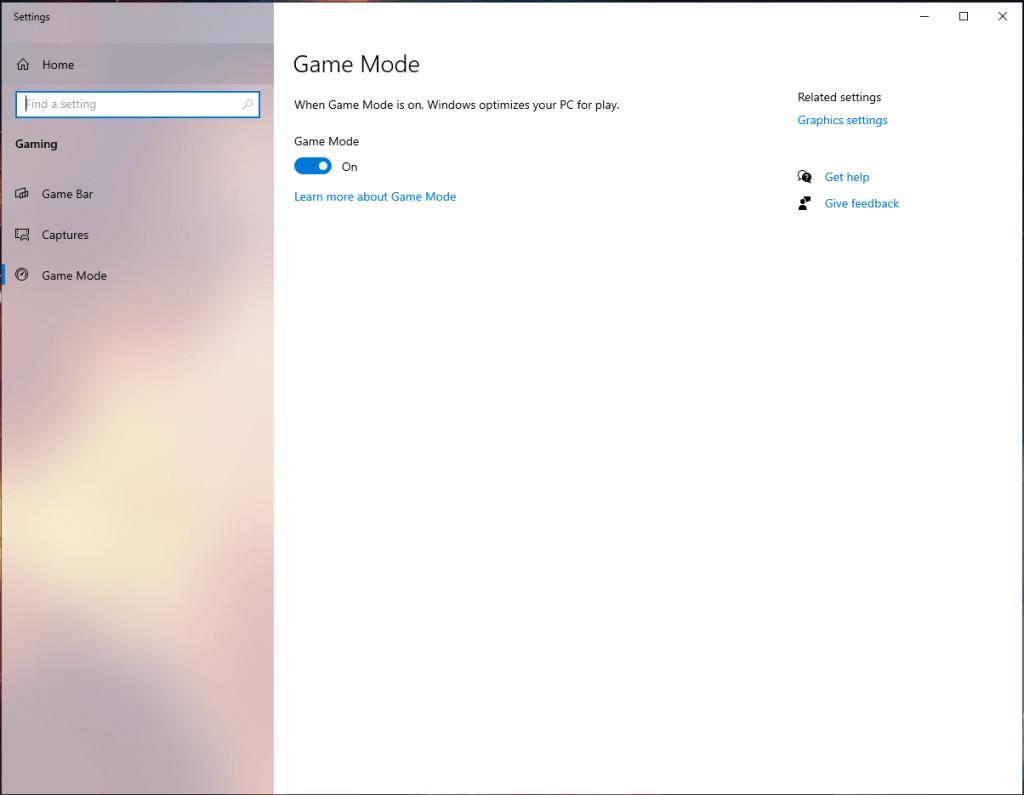This screenshot has height=795, width=1024.
Task: Maximize the Settings window
Action: [963, 16]
